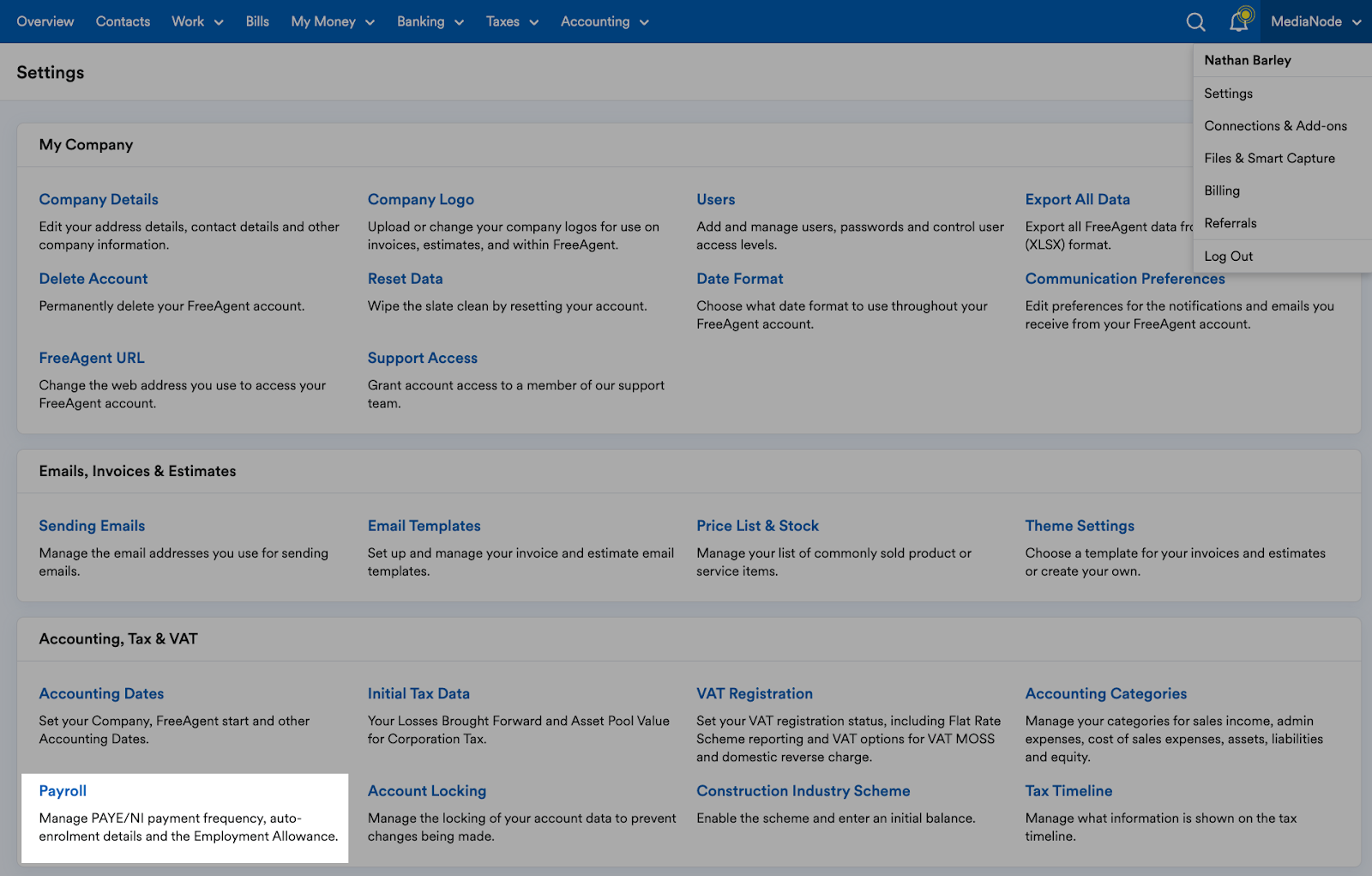Open the Reset Data link
This screenshot has height=876, width=1372.
click(405, 279)
